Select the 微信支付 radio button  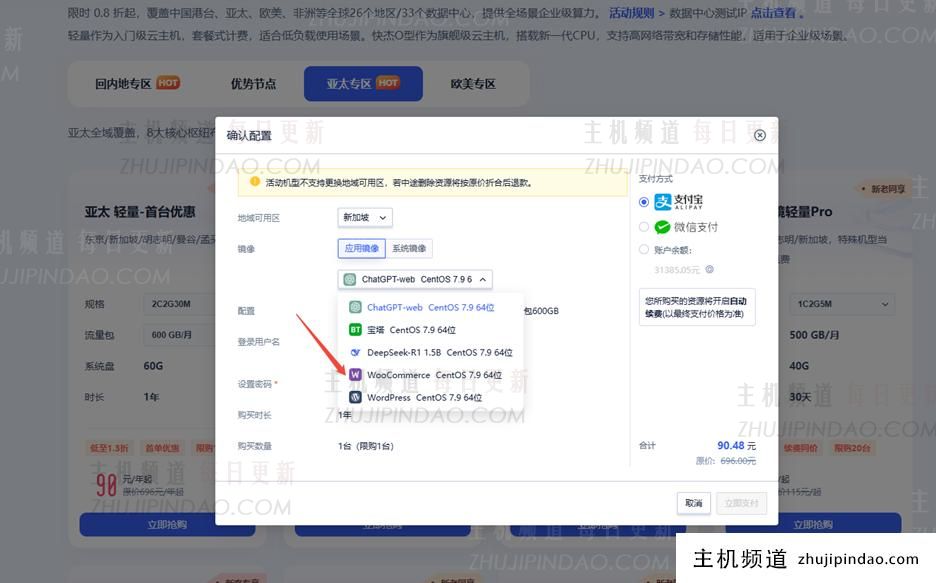click(x=644, y=227)
